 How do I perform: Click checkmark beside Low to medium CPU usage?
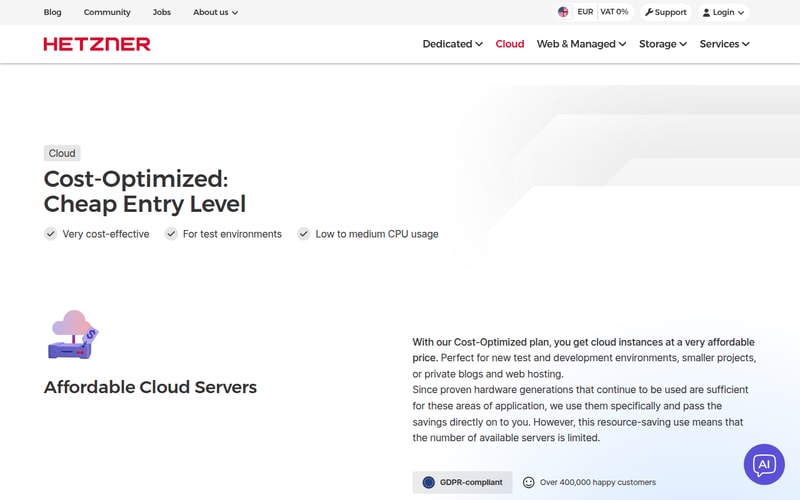coord(304,234)
